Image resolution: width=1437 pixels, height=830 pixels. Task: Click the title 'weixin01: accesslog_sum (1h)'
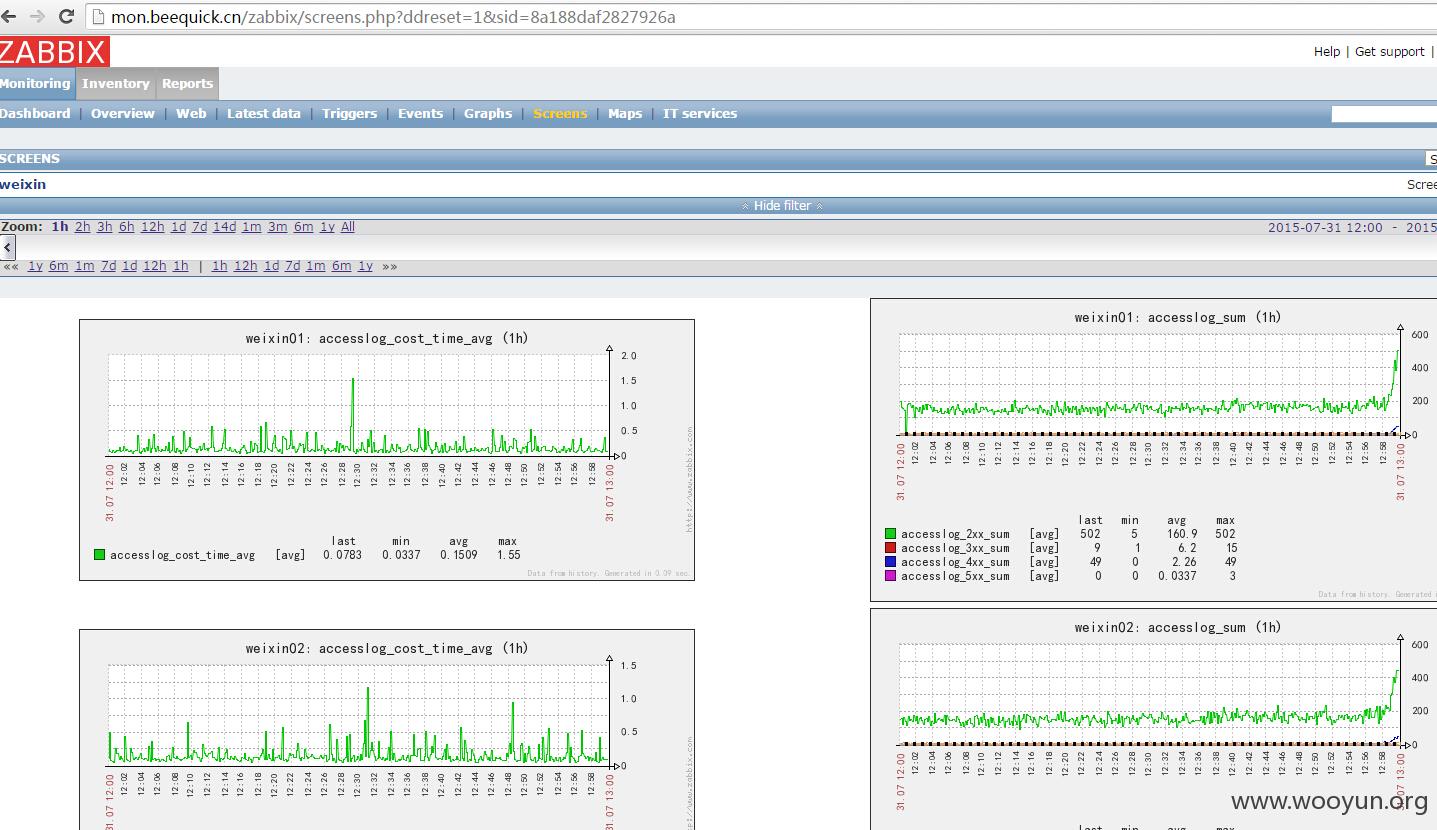pos(1178,317)
